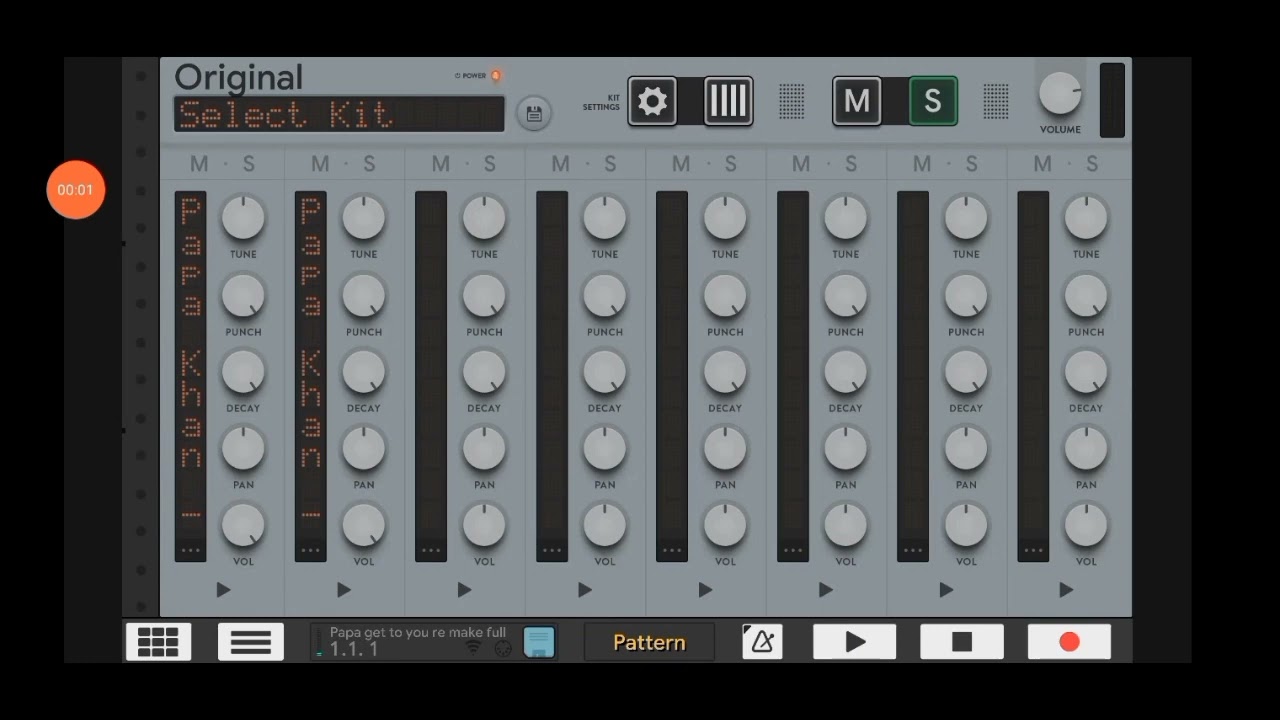Open the Select Kit display

click(339, 114)
